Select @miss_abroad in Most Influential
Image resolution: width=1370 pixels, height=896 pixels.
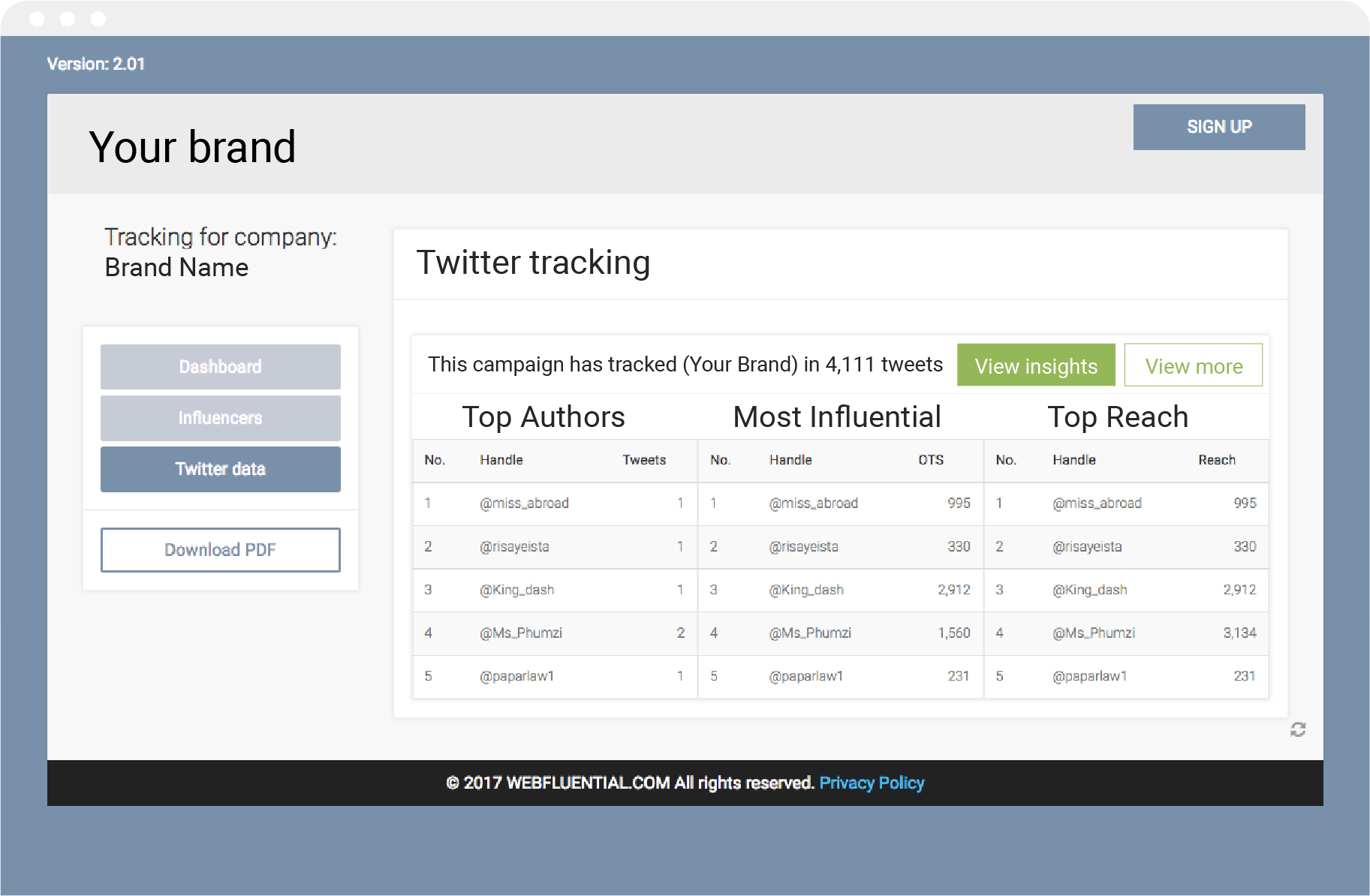814,503
